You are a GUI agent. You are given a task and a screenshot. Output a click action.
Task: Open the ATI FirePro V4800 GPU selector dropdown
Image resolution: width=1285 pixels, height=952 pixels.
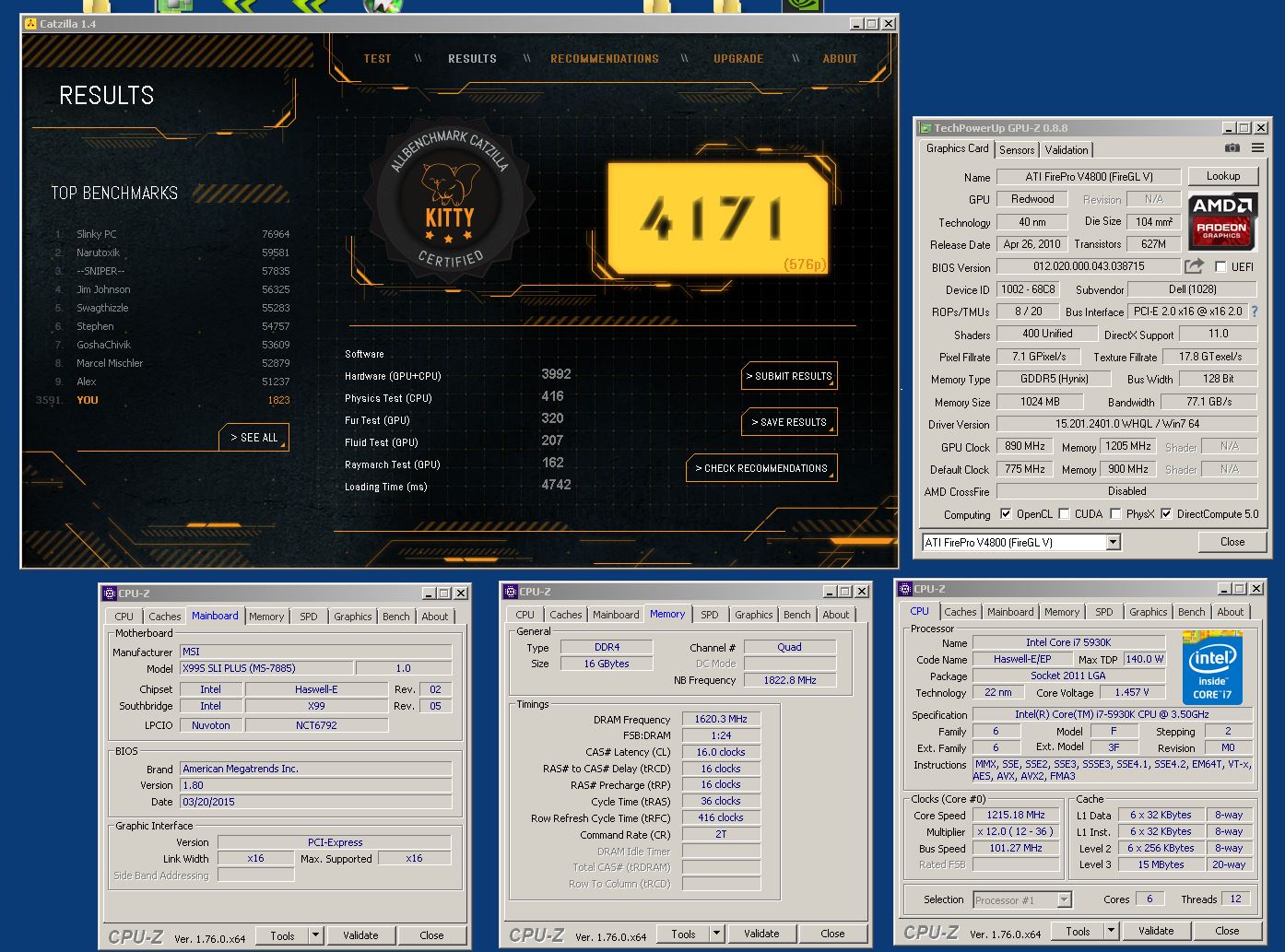click(x=1114, y=543)
